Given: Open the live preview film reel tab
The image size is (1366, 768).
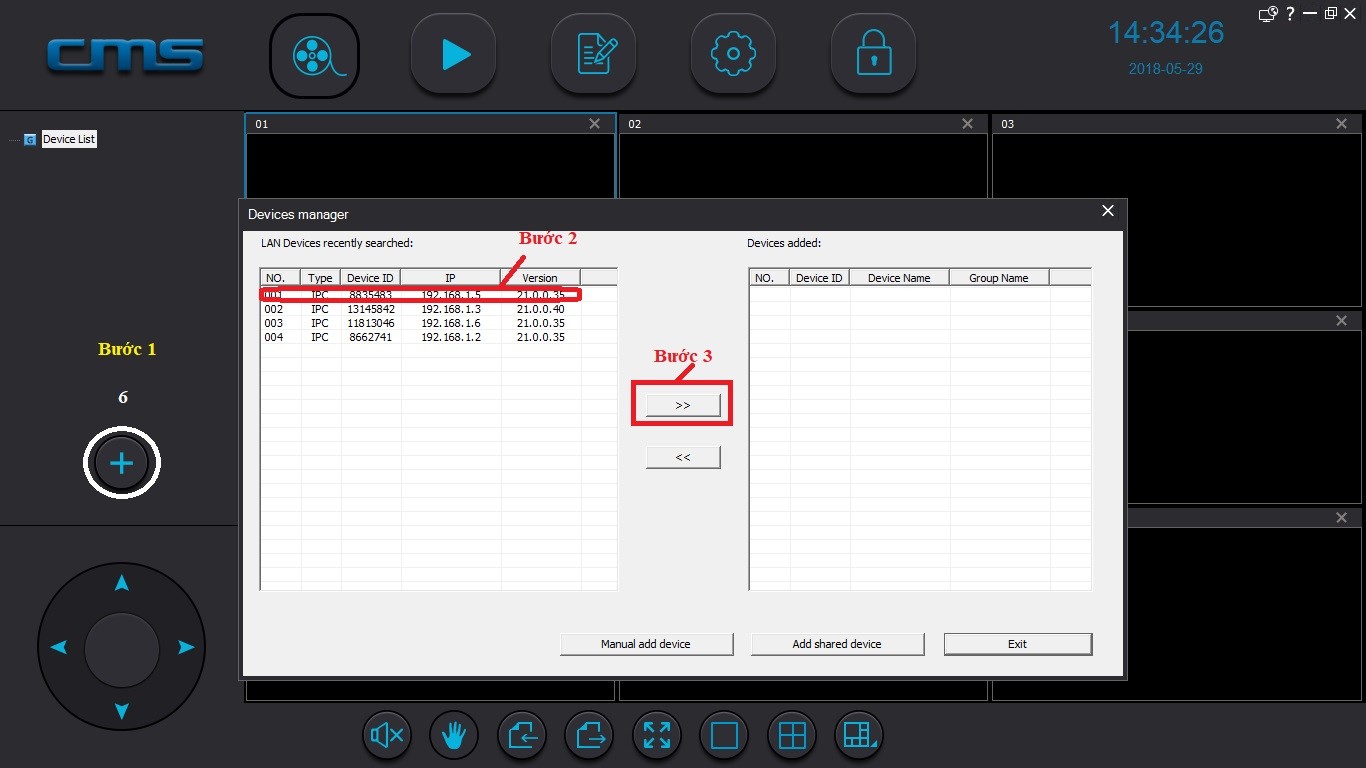Looking at the screenshot, I should click(x=314, y=55).
